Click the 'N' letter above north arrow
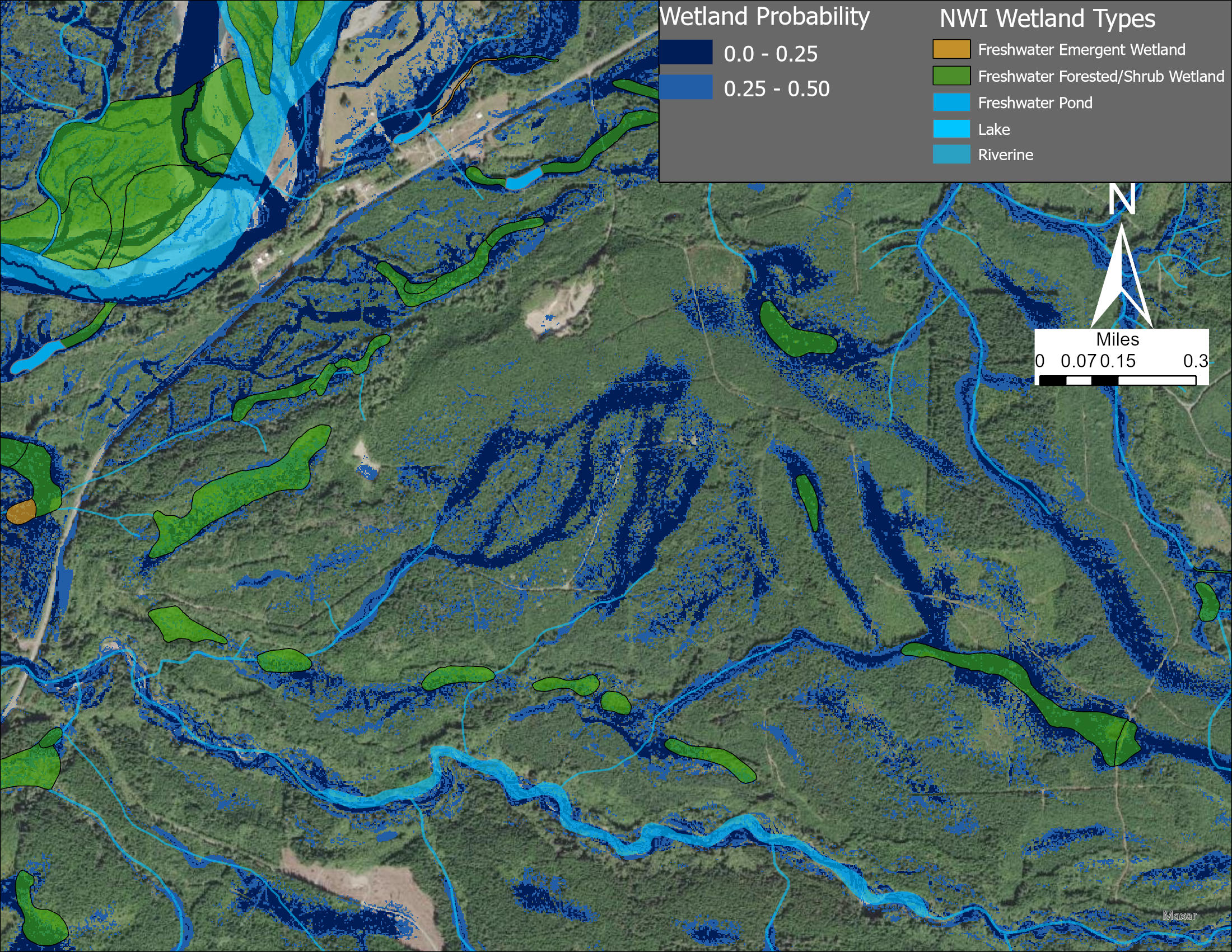The height and width of the screenshot is (952, 1232). pos(1122,199)
